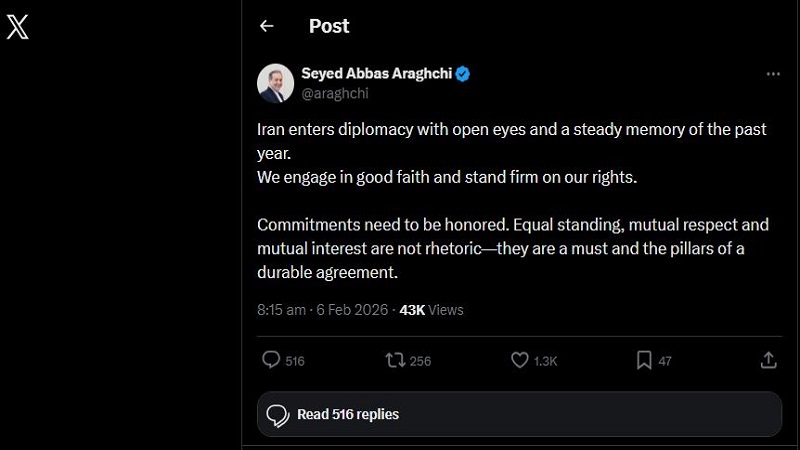Click the share upload icon
Screen dimensions: 800x450
pos(768,360)
